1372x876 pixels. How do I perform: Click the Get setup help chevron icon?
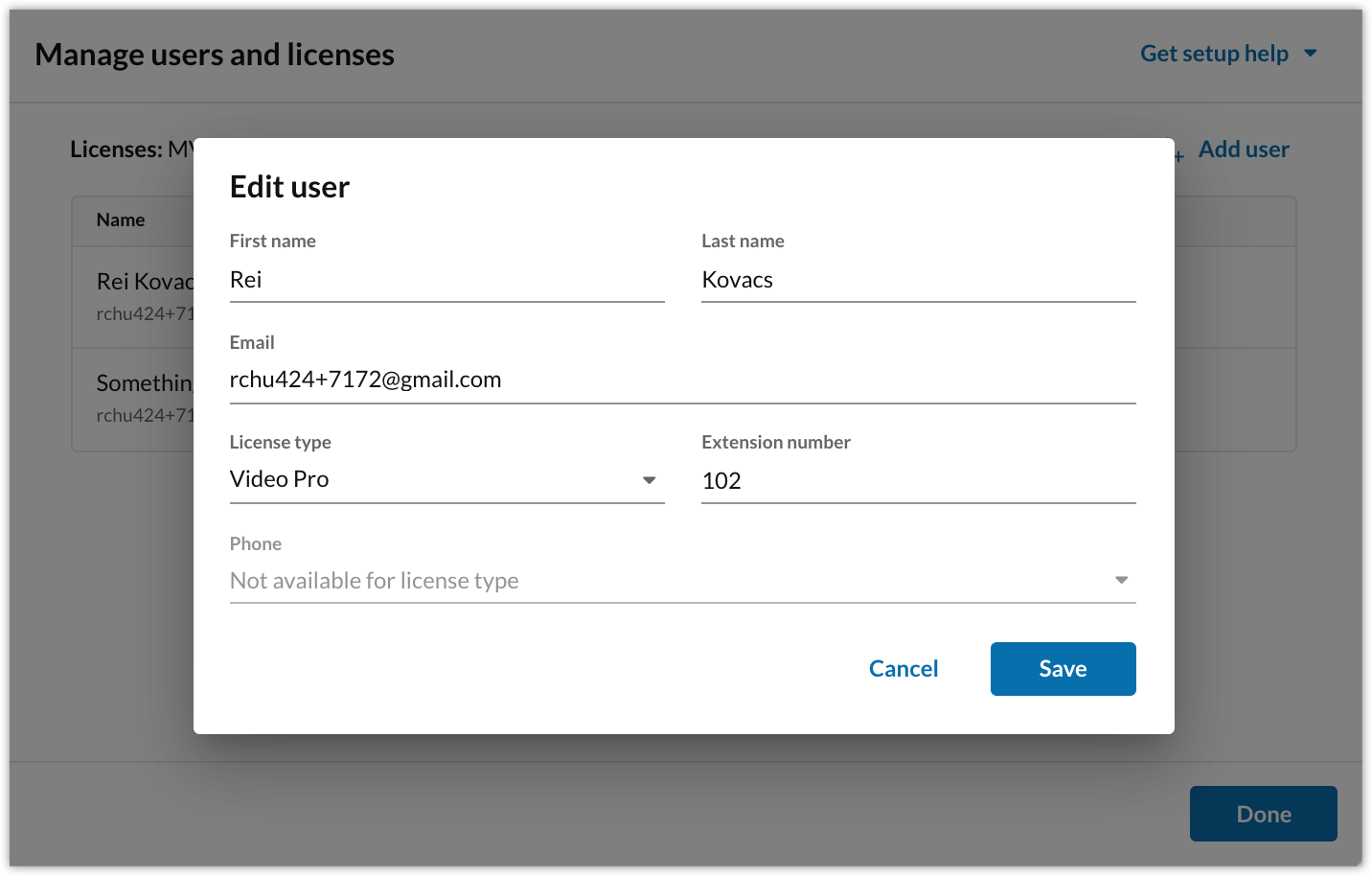pos(1311,54)
